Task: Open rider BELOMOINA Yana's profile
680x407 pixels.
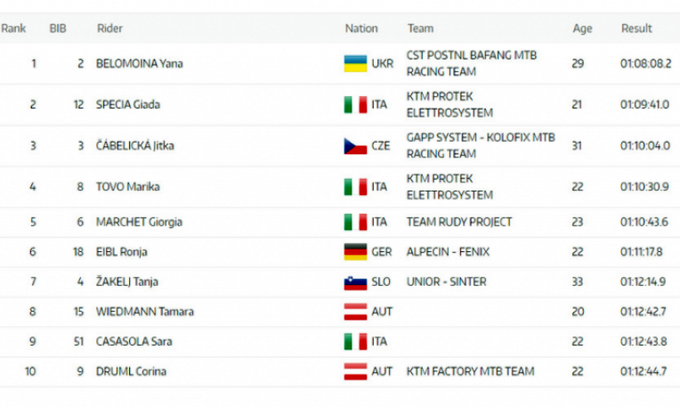Action: pyautogui.click(x=139, y=64)
